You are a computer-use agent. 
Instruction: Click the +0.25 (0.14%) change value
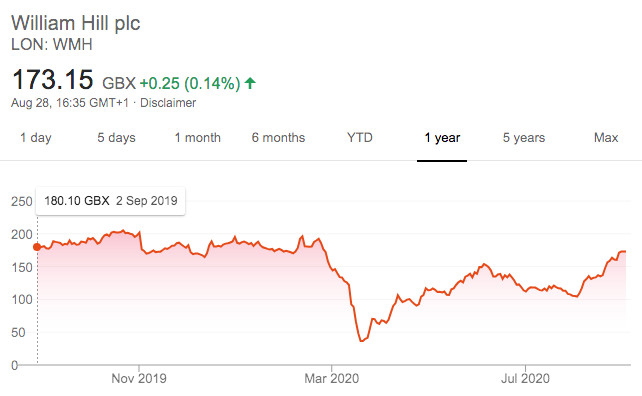[x=190, y=83]
